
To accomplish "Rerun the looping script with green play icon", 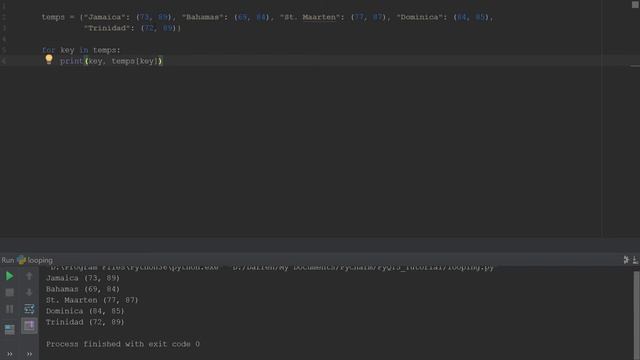I will point(9,276).
